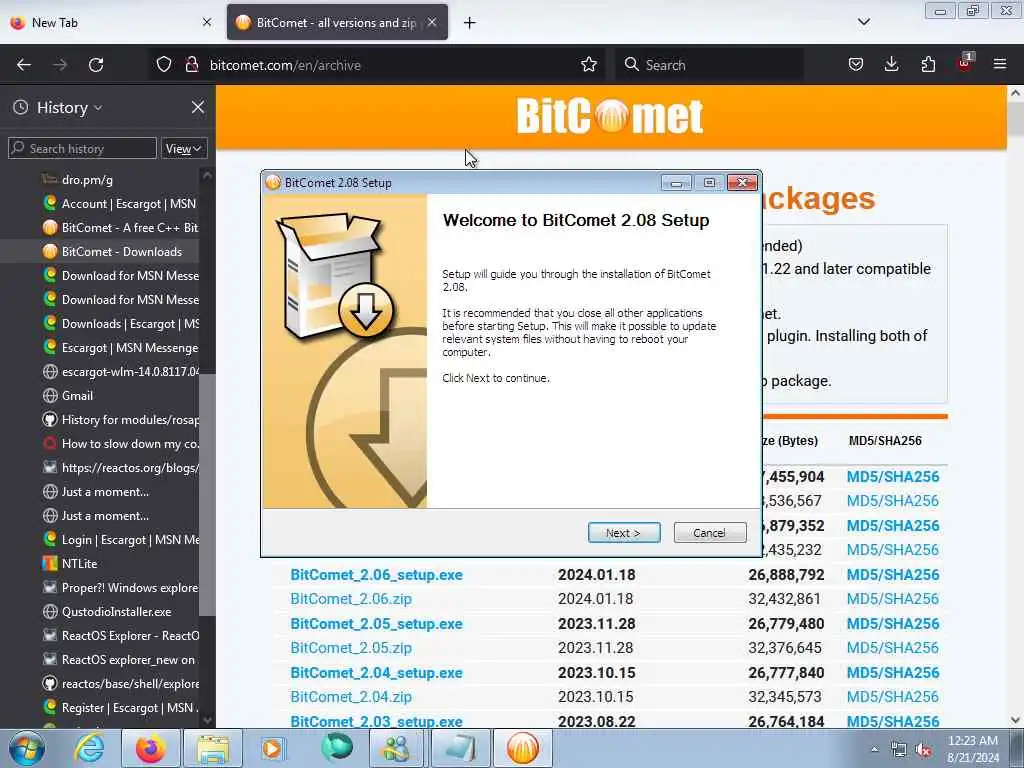Image resolution: width=1024 pixels, height=768 pixels.
Task: Open a new browser tab
Action: 470,23
